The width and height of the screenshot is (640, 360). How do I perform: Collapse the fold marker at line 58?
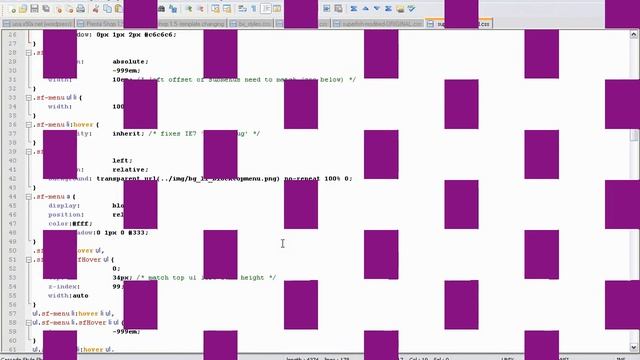click(x=29, y=322)
